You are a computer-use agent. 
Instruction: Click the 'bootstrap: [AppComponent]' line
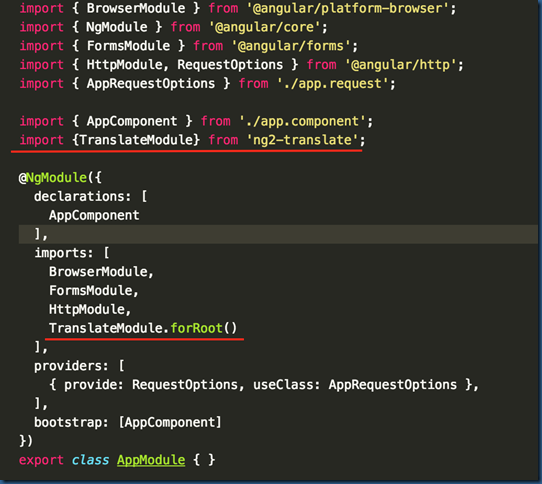pyautogui.click(x=128, y=422)
